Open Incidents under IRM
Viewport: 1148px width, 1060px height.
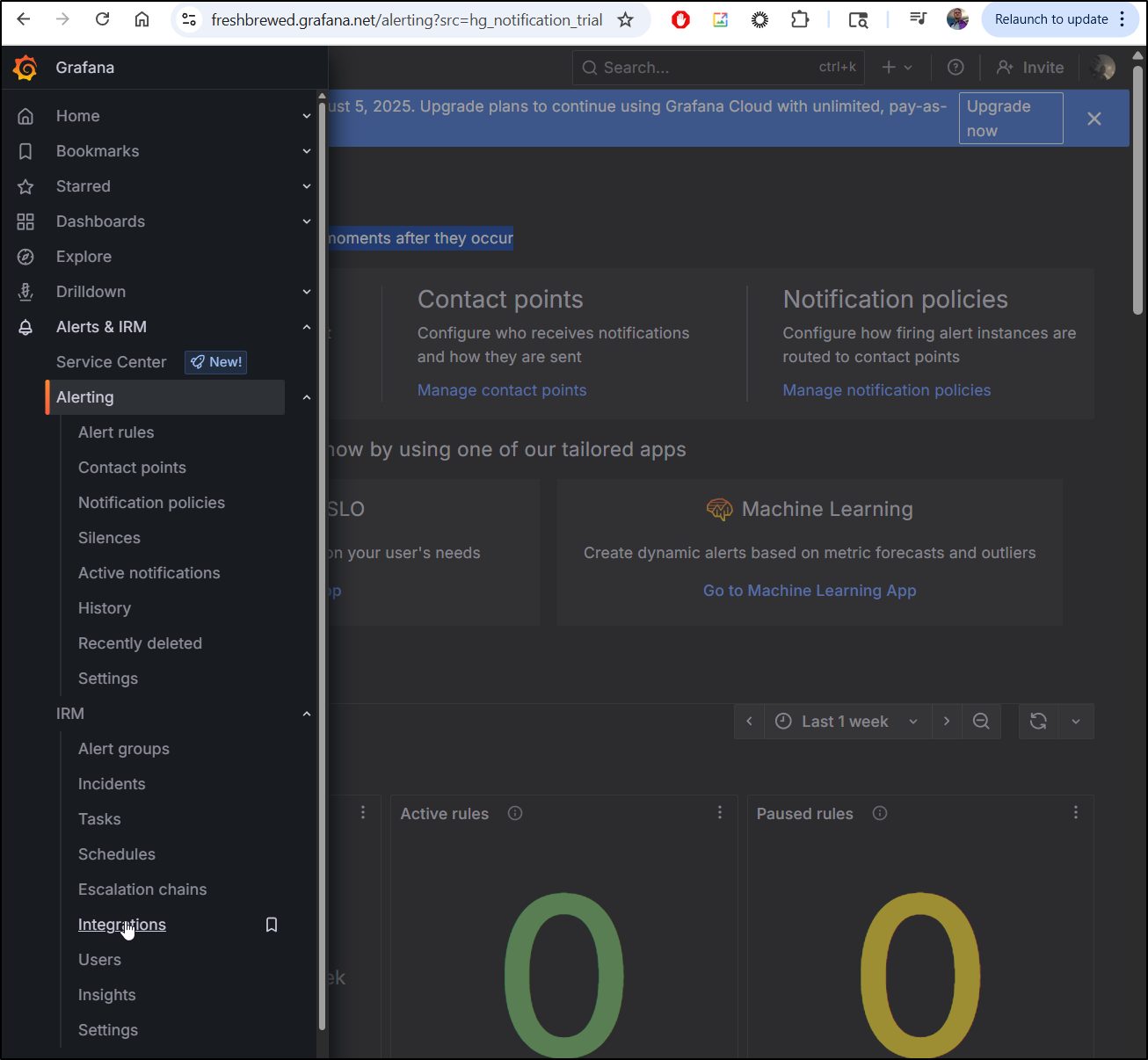pos(112,784)
